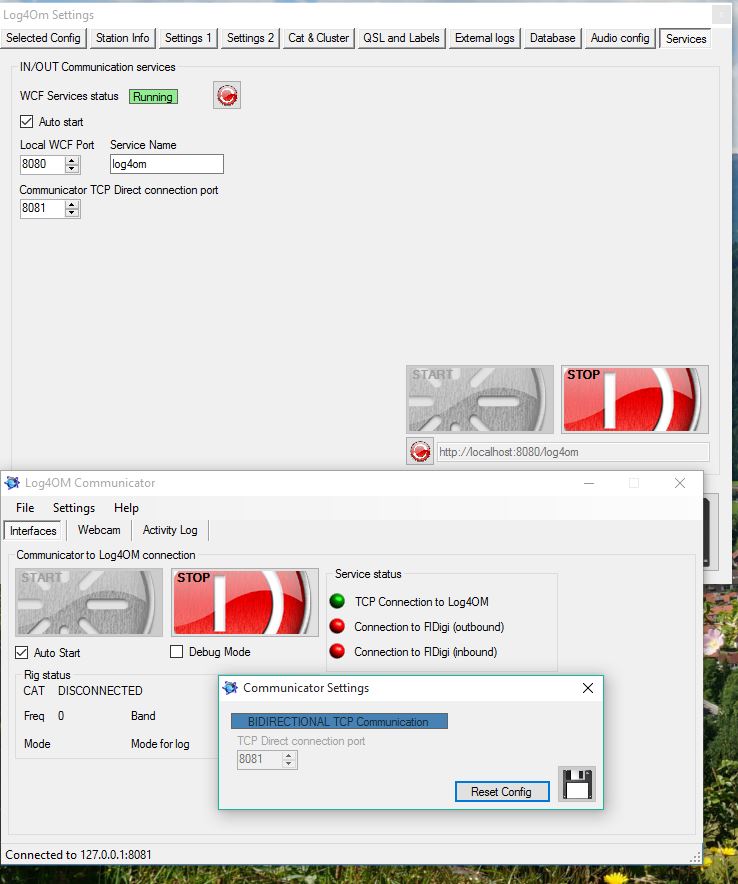This screenshot has height=884, width=738.
Task: Switch to Settings 1 tab
Action: (188, 38)
